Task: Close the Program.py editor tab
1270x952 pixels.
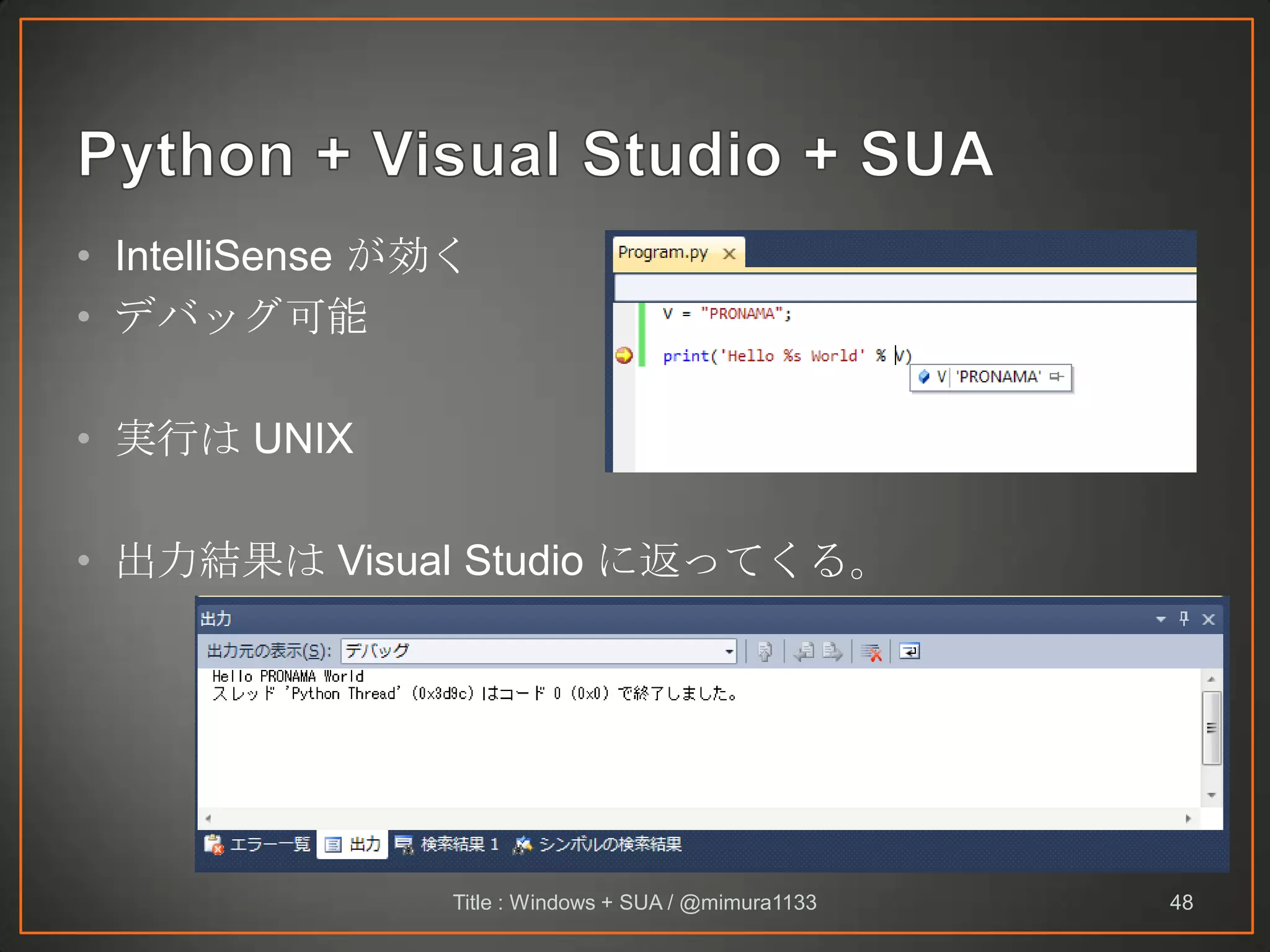Action: [729, 253]
